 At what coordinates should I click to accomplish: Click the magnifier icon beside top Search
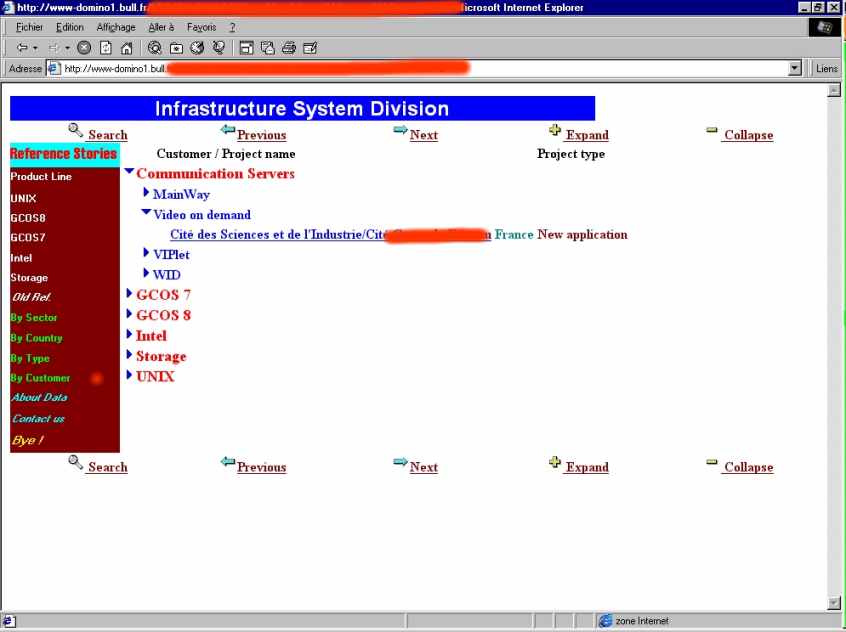[x=76, y=130]
